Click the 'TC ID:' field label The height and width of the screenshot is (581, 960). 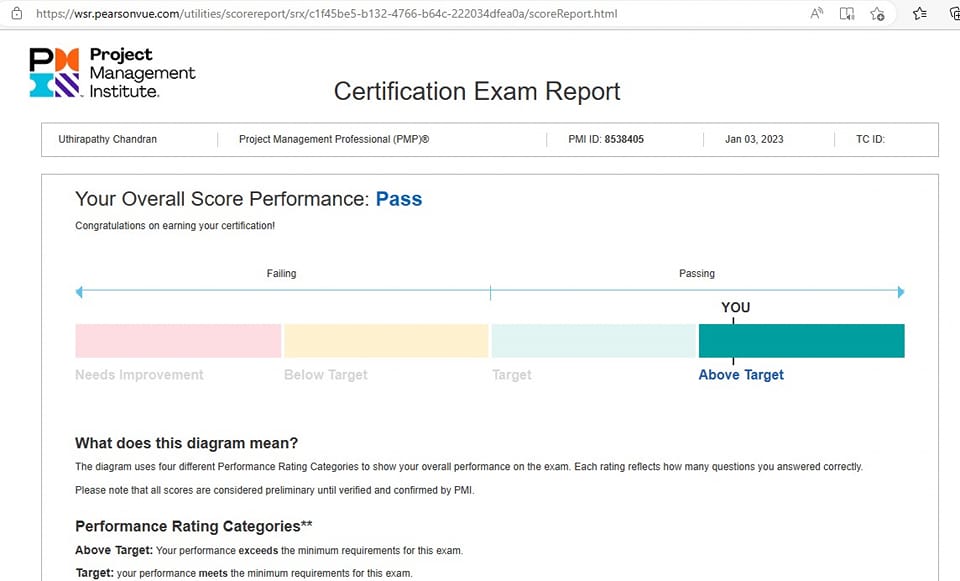[x=870, y=139]
